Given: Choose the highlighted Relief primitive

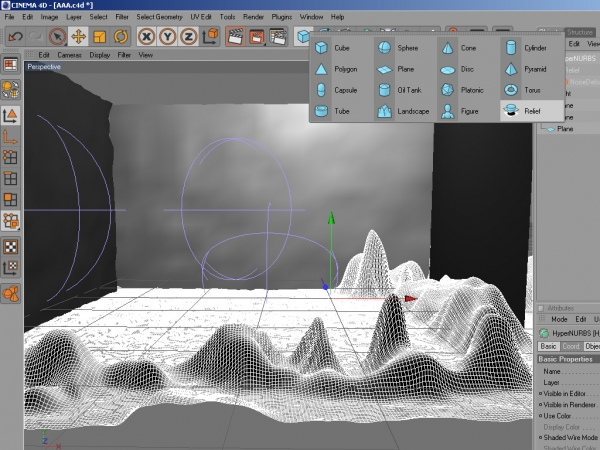Looking at the screenshot, I should (532, 111).
